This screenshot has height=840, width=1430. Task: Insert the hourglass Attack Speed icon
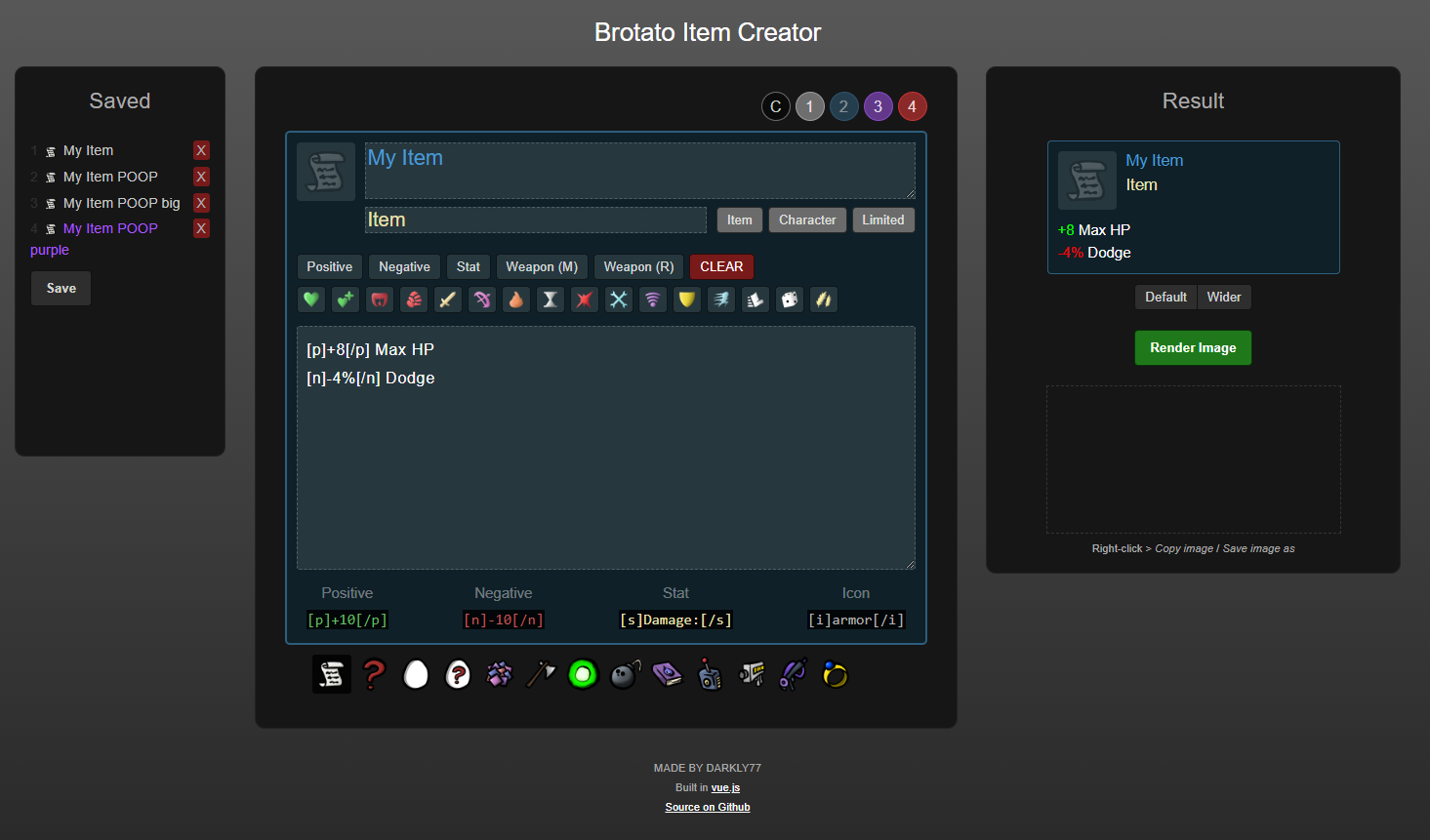coord(550,300)
